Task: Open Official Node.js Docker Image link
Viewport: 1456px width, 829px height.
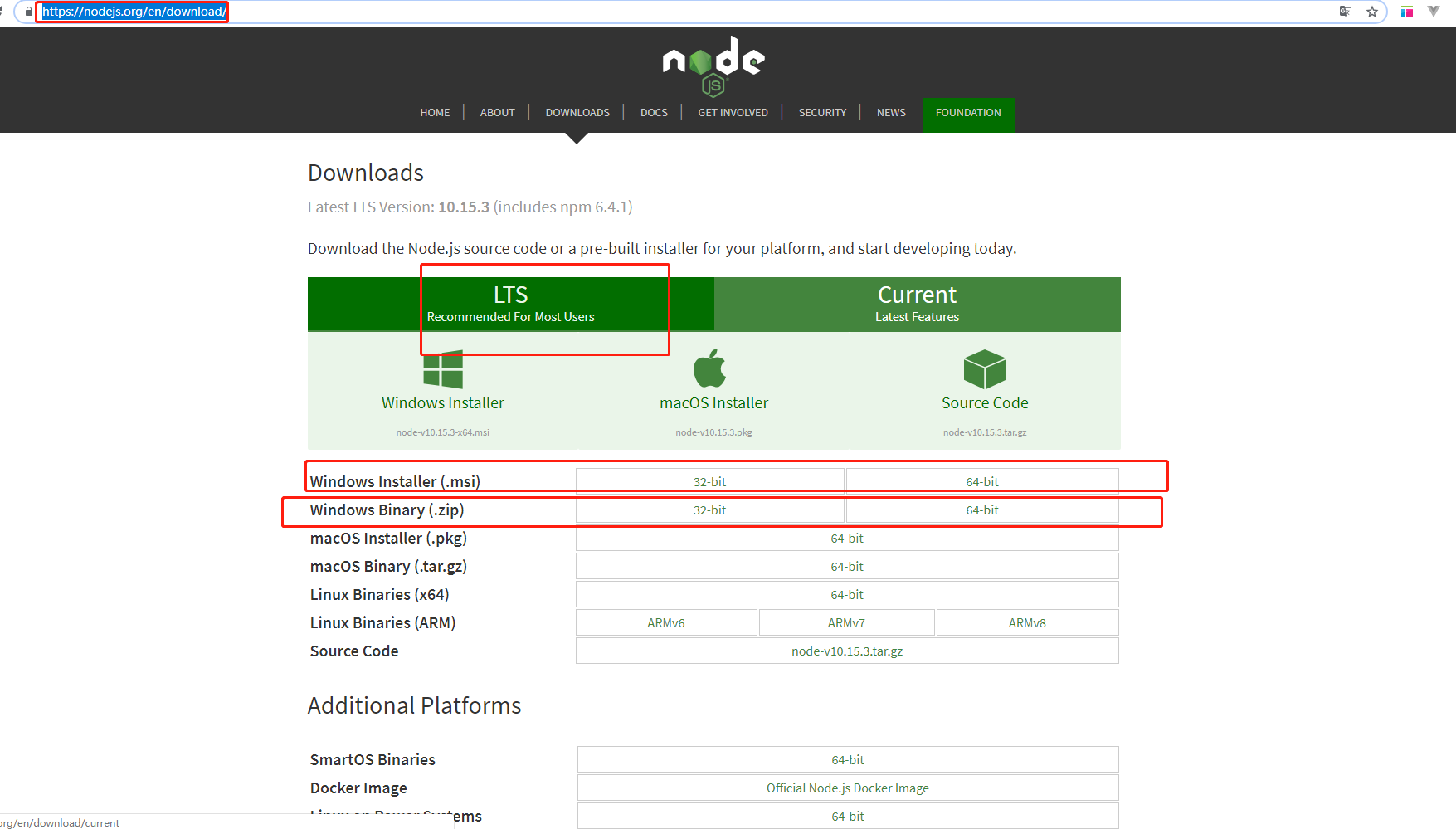Action: click(848, 788)
